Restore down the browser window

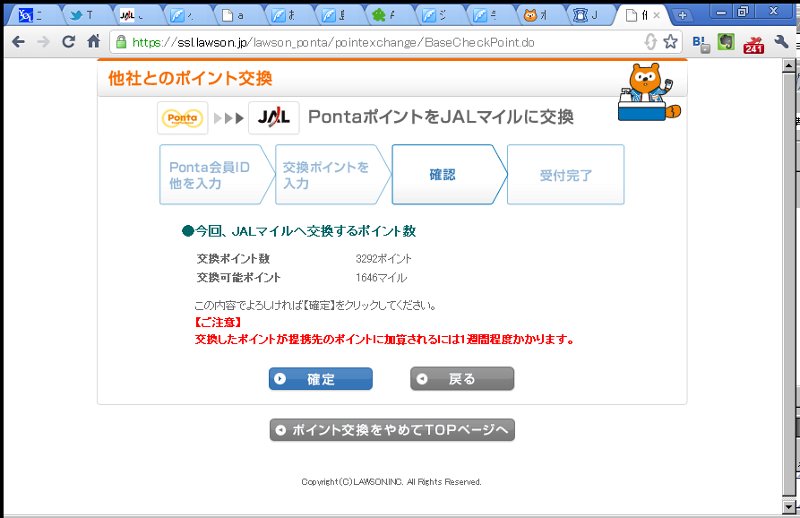(743, 12)
